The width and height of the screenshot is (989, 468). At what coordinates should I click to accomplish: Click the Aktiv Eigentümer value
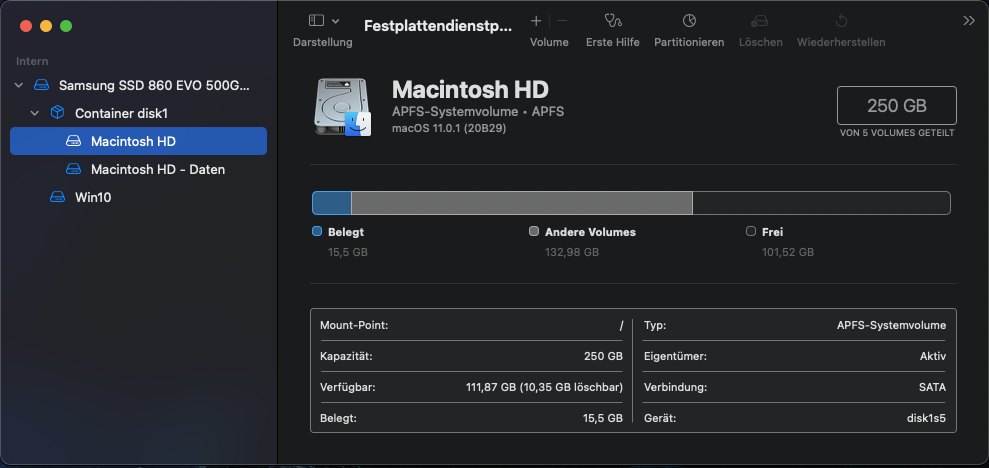pyautogui.click(x=933, y=356)
